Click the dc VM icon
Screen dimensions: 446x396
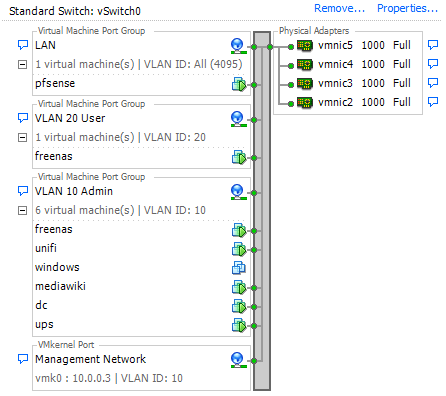[239, 306]
